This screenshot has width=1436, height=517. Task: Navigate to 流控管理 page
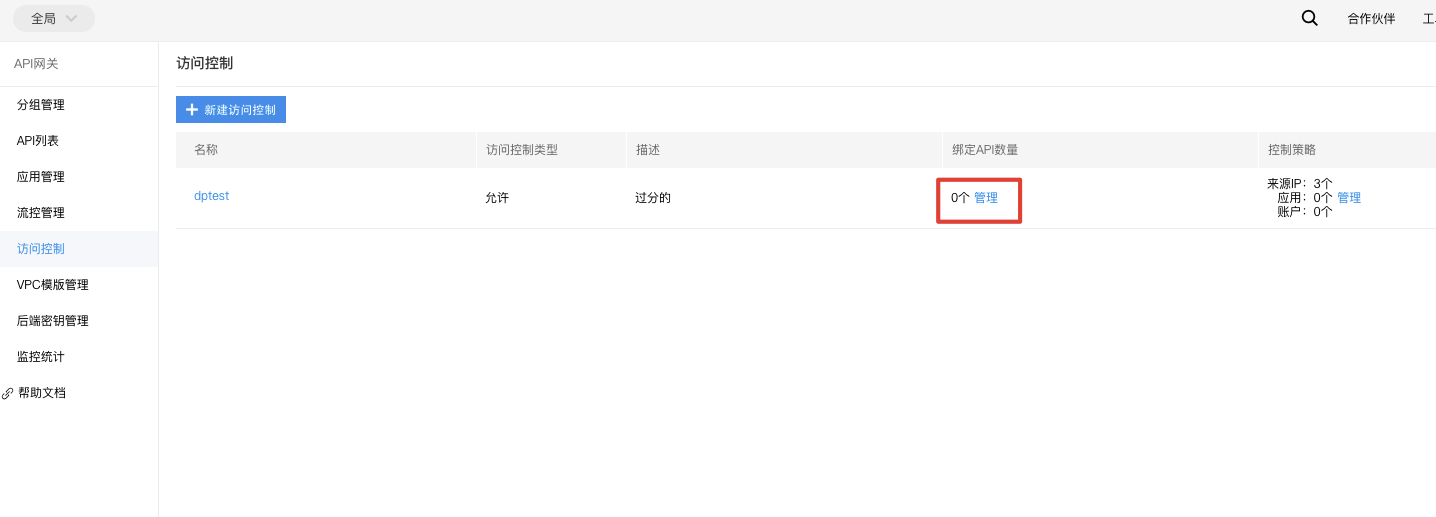(41, 213)
